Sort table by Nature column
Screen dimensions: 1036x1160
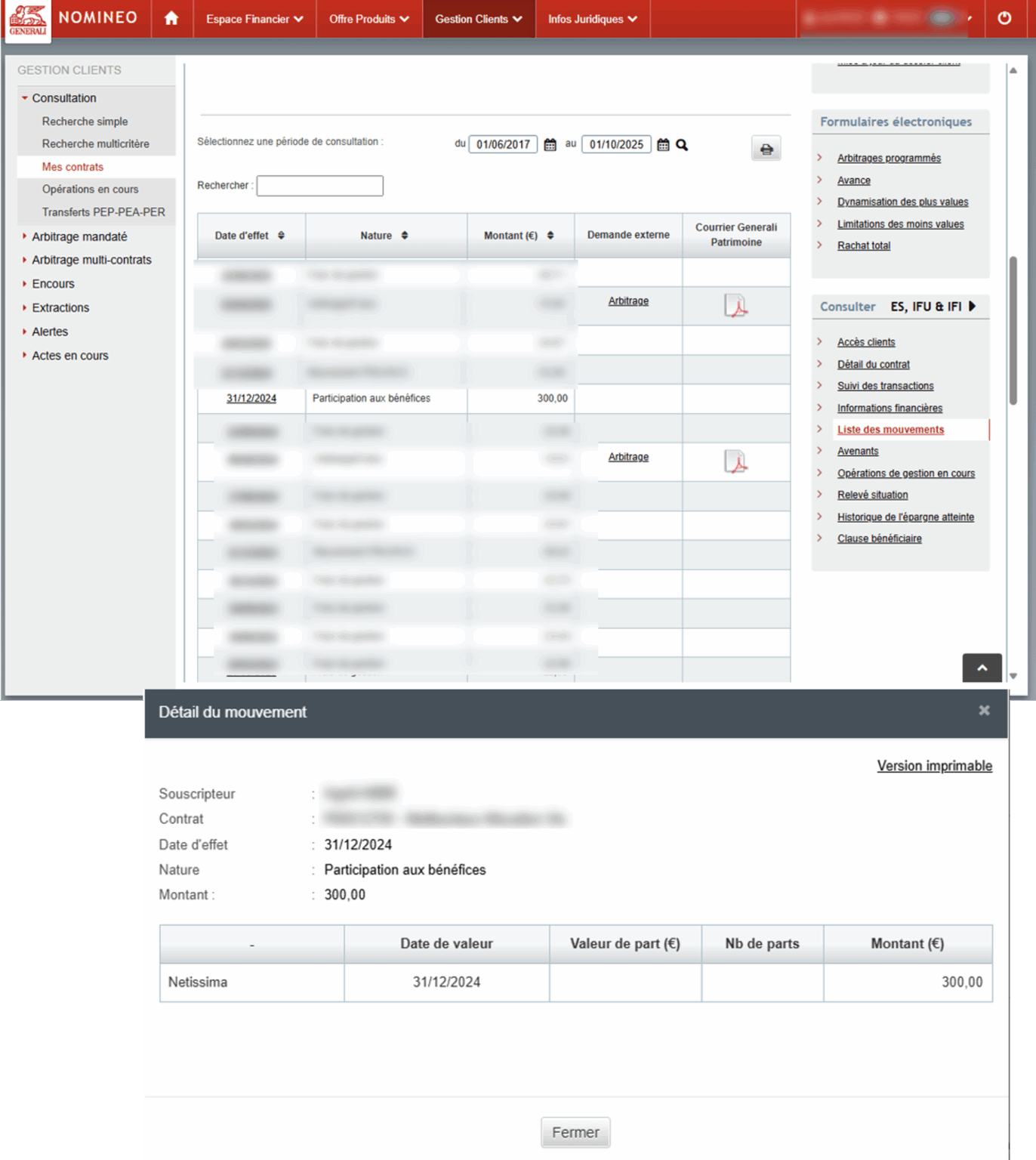(405, 236)
